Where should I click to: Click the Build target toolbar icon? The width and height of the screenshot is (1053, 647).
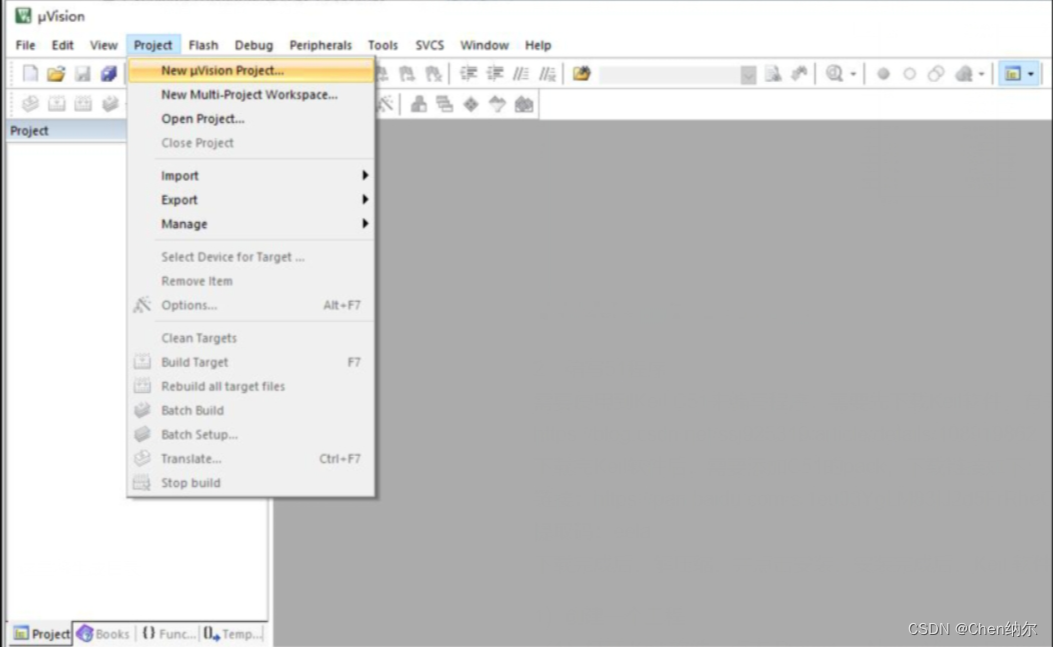coord(56,103)
